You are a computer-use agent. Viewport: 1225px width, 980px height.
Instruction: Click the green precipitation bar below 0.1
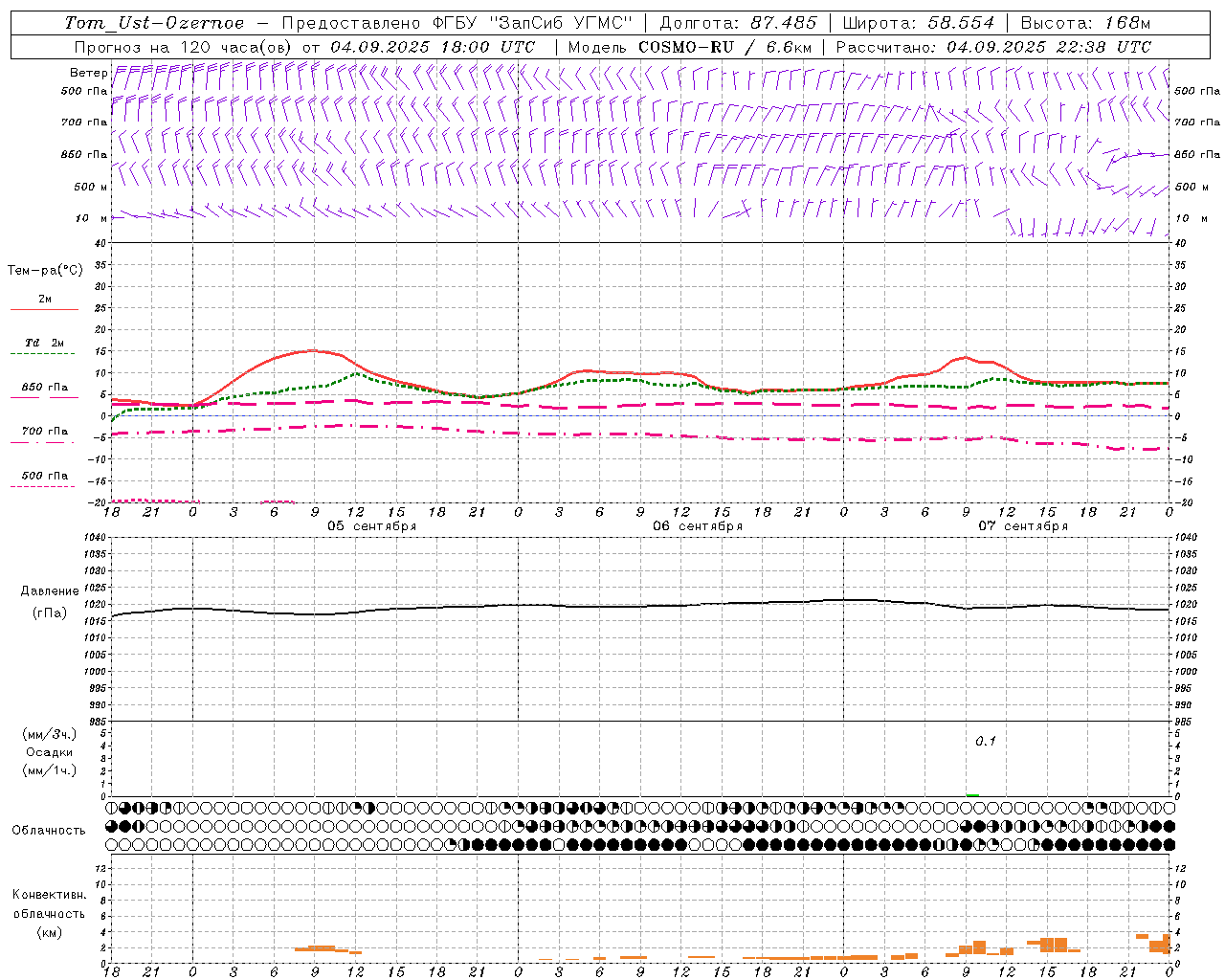click(x=972, y=794)
